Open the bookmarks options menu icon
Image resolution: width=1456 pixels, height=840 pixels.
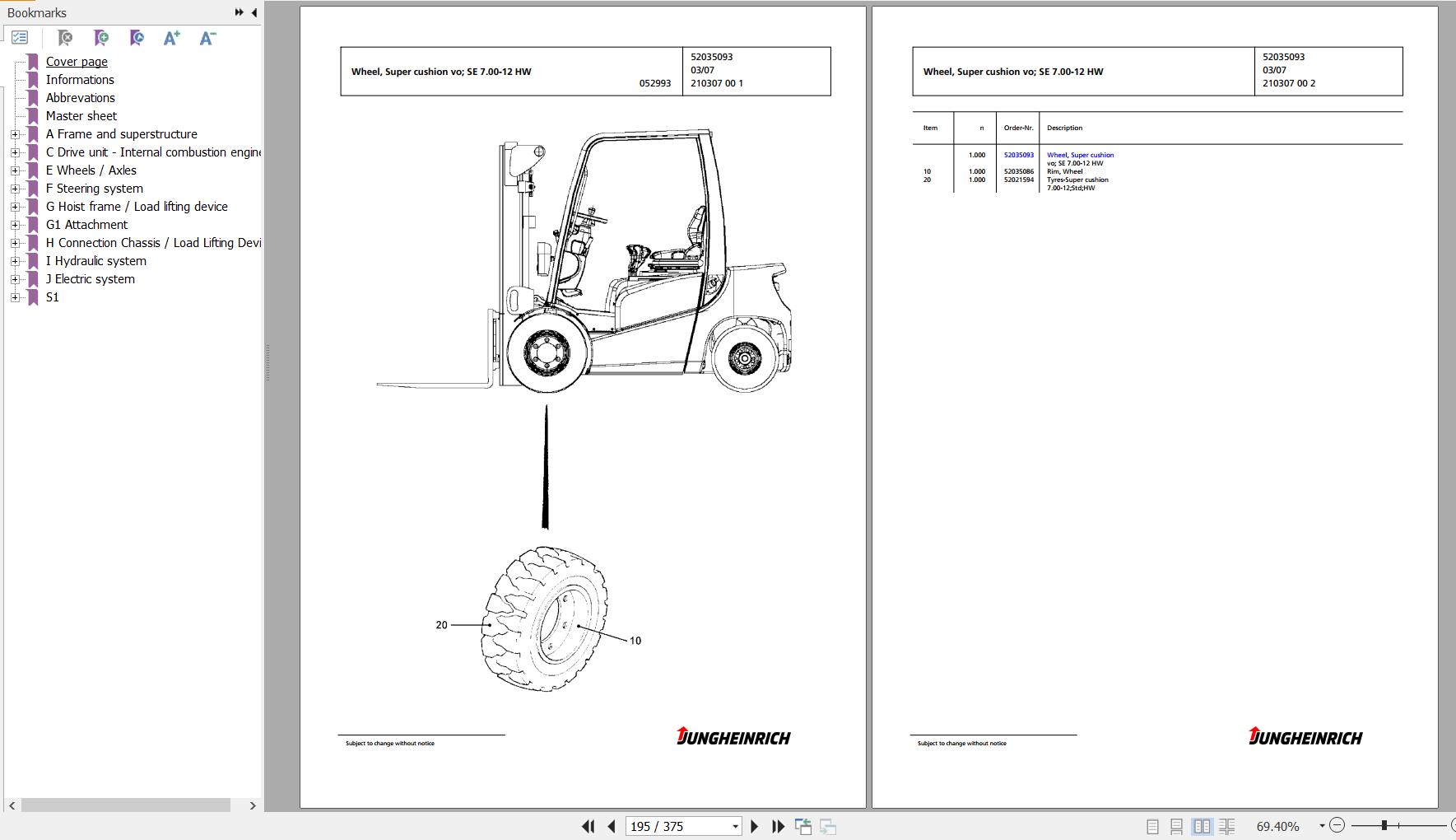click(x=20, y=38)
